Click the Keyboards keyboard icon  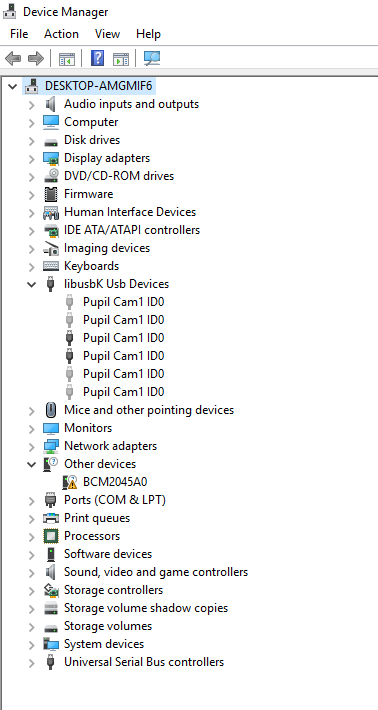click(51, 266)
